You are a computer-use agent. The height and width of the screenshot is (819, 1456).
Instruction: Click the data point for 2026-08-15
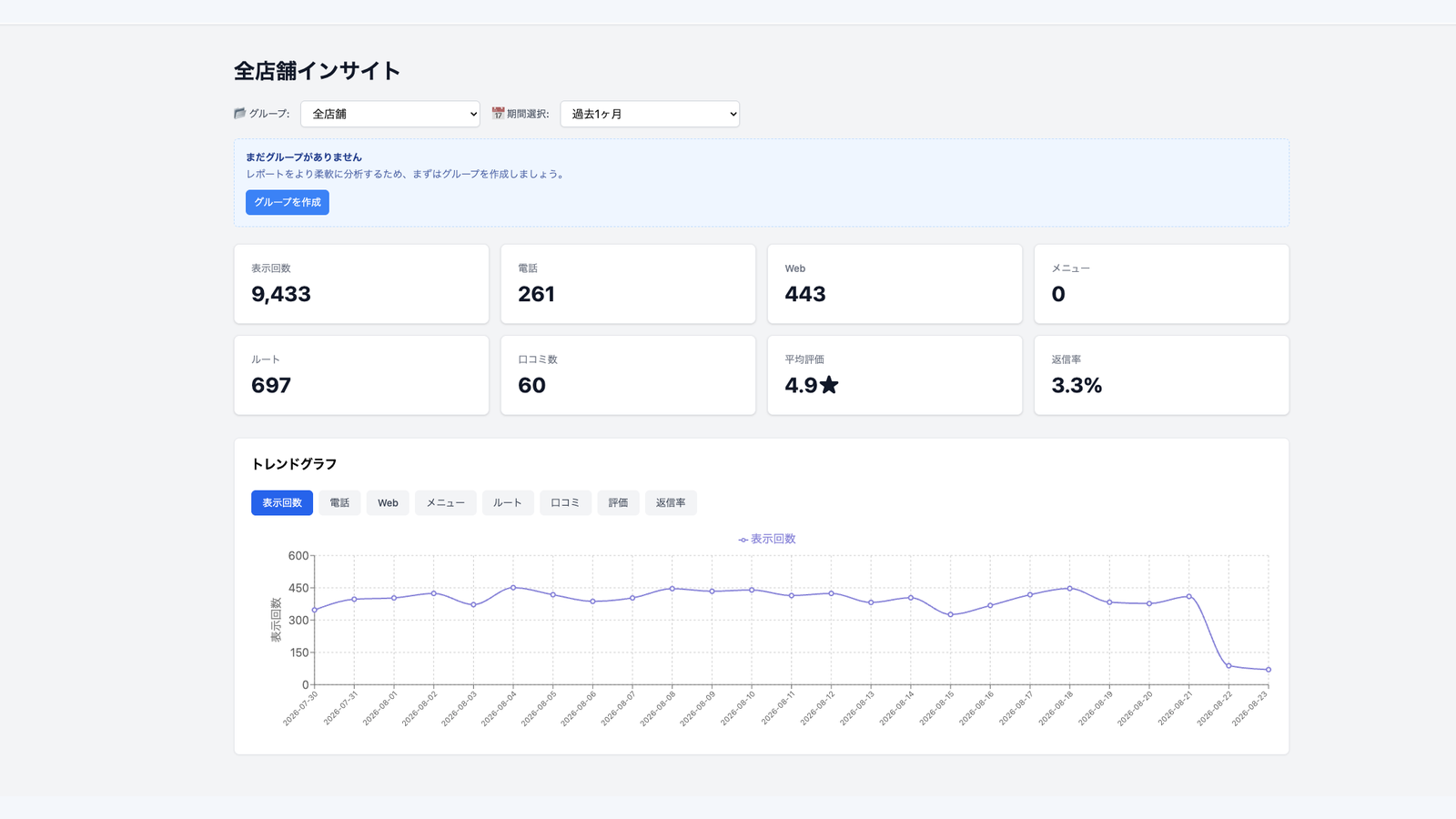pos(951,615)
